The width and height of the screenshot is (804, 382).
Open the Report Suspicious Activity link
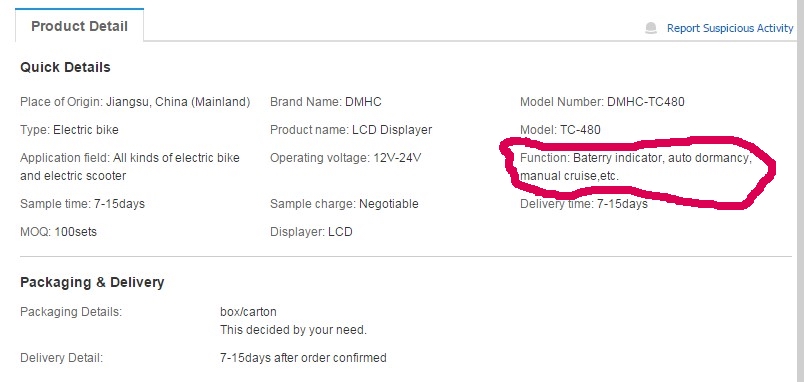coord(730,28)
